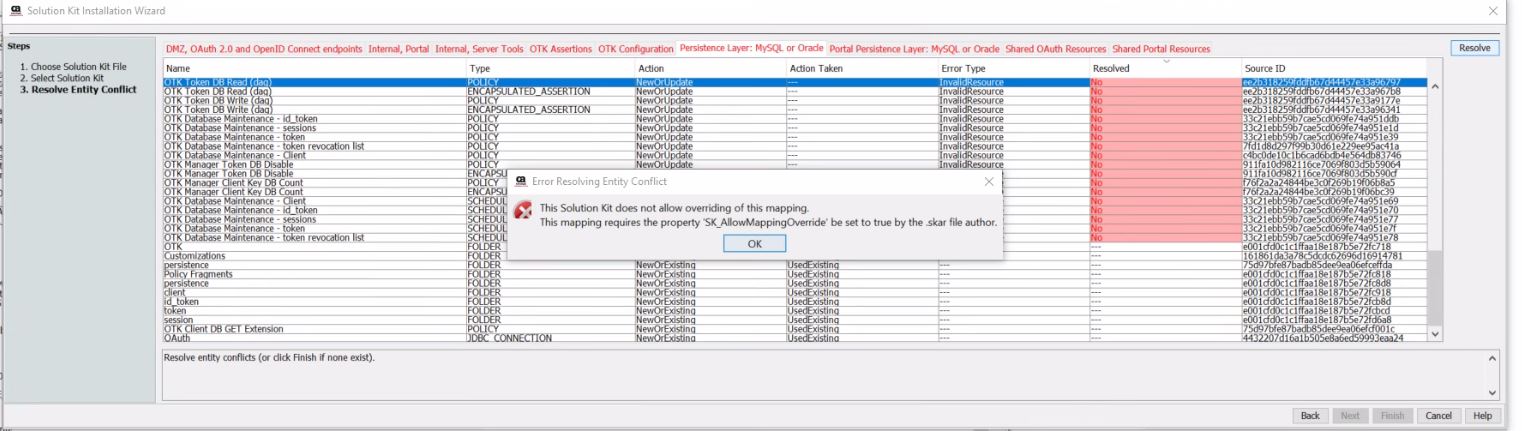Open Help for the wizard
The image size is (1522, 431).
pyautogui.click(x=1482, y=416)
